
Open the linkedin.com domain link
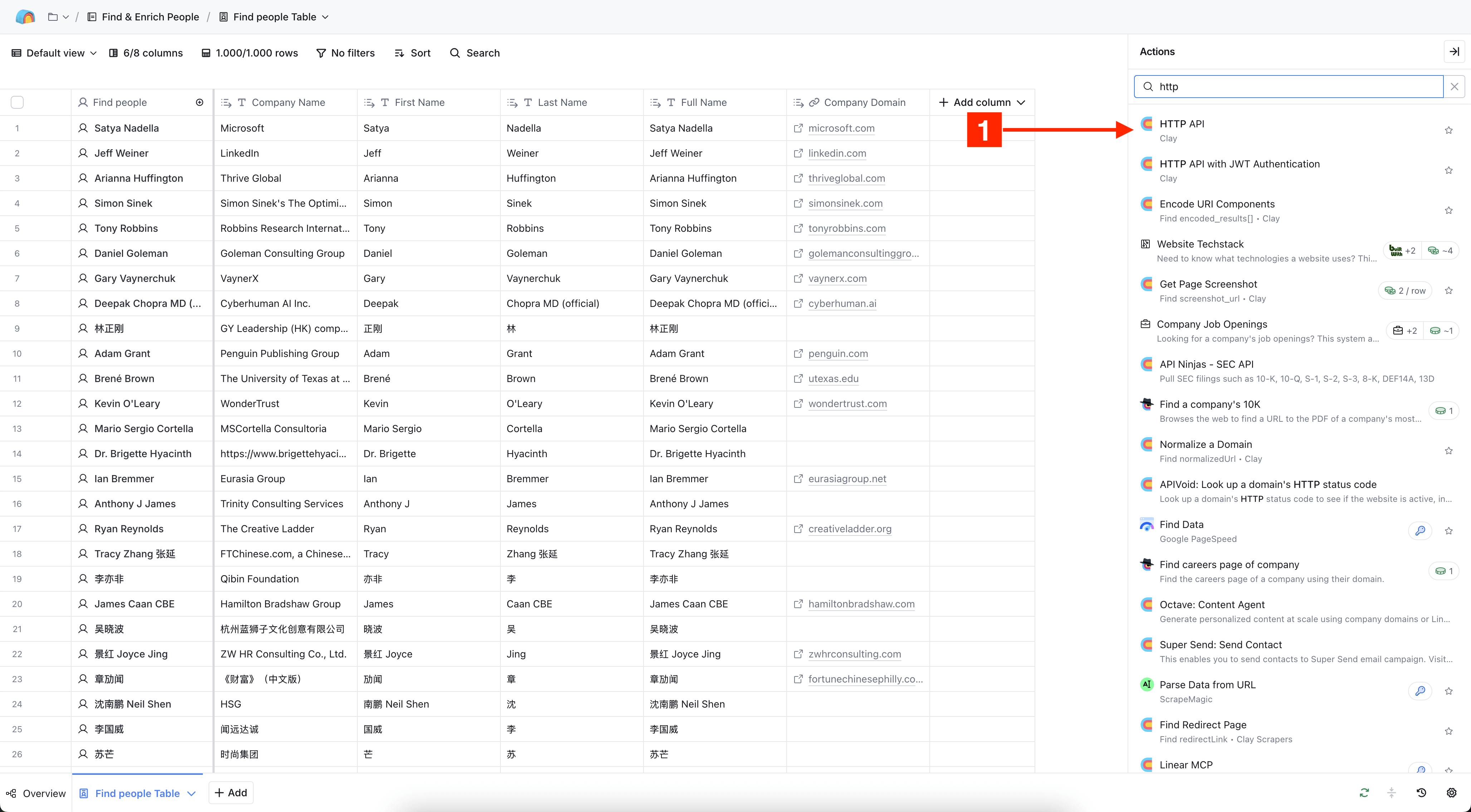(x=837, y=153)
